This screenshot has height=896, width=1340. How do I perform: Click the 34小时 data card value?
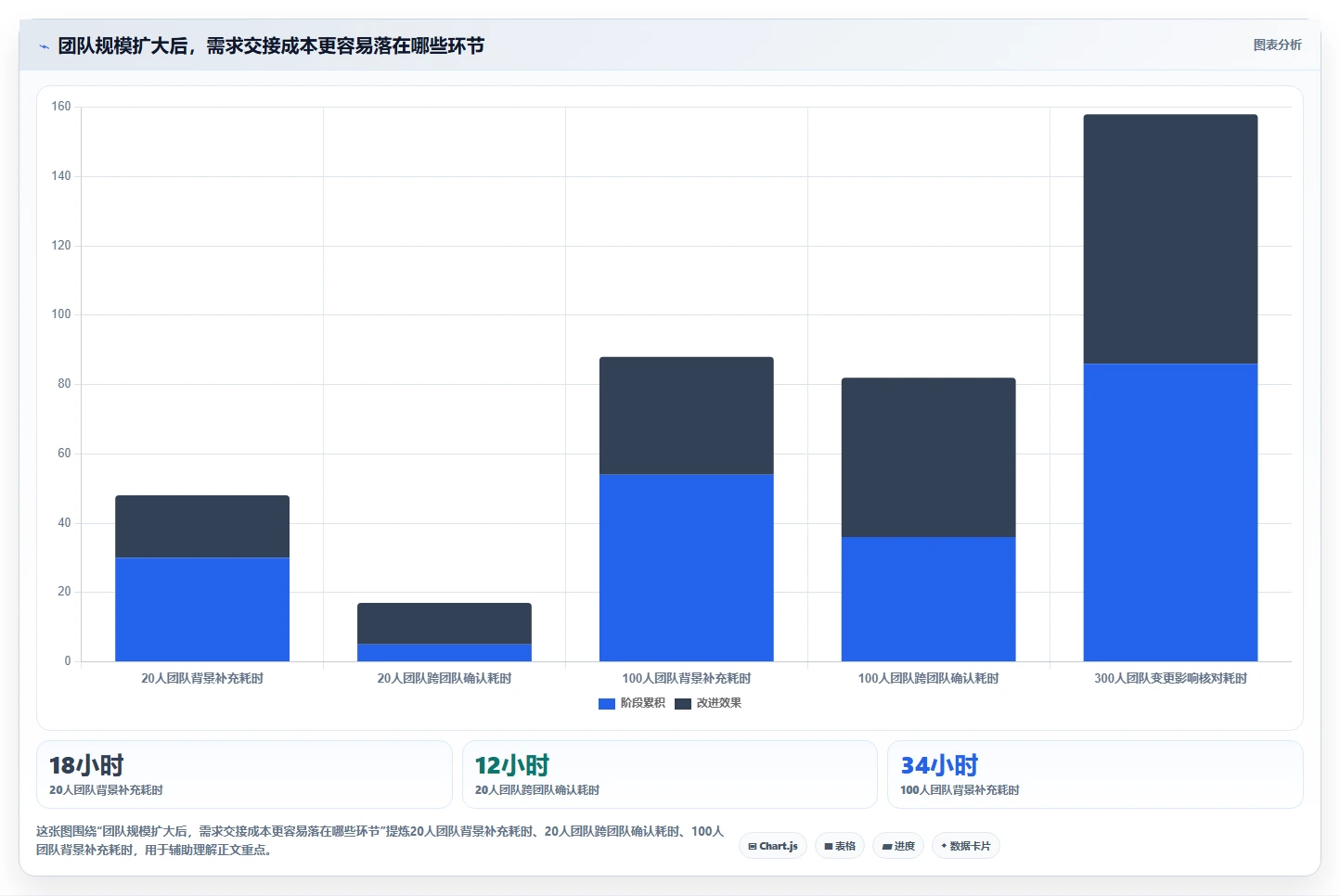[939, 765]
